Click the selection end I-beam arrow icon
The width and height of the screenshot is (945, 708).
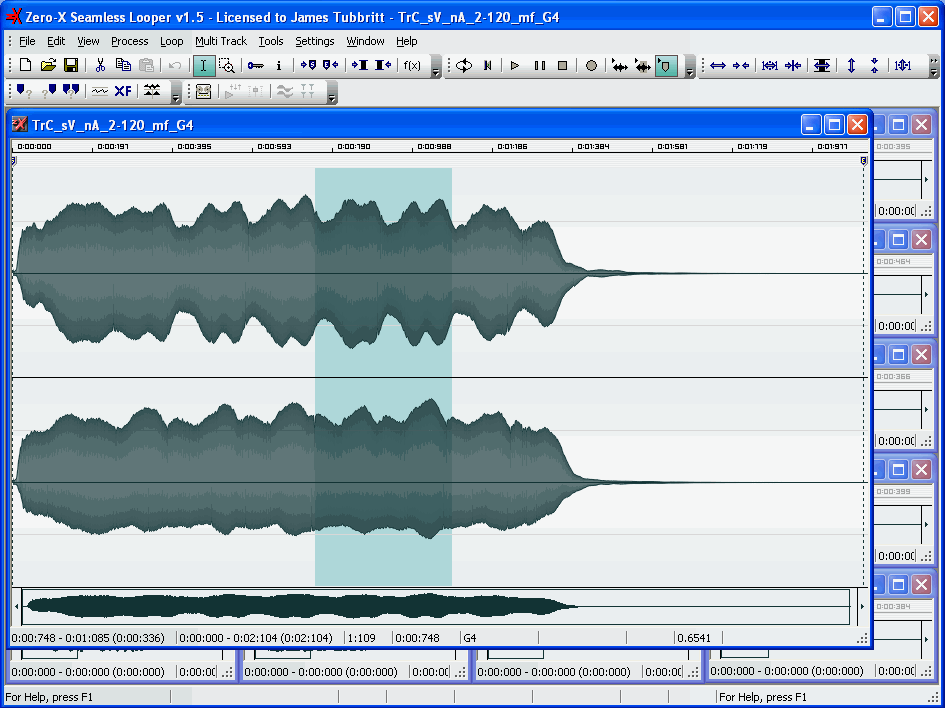pyautogui.click(x=383, y=65)
